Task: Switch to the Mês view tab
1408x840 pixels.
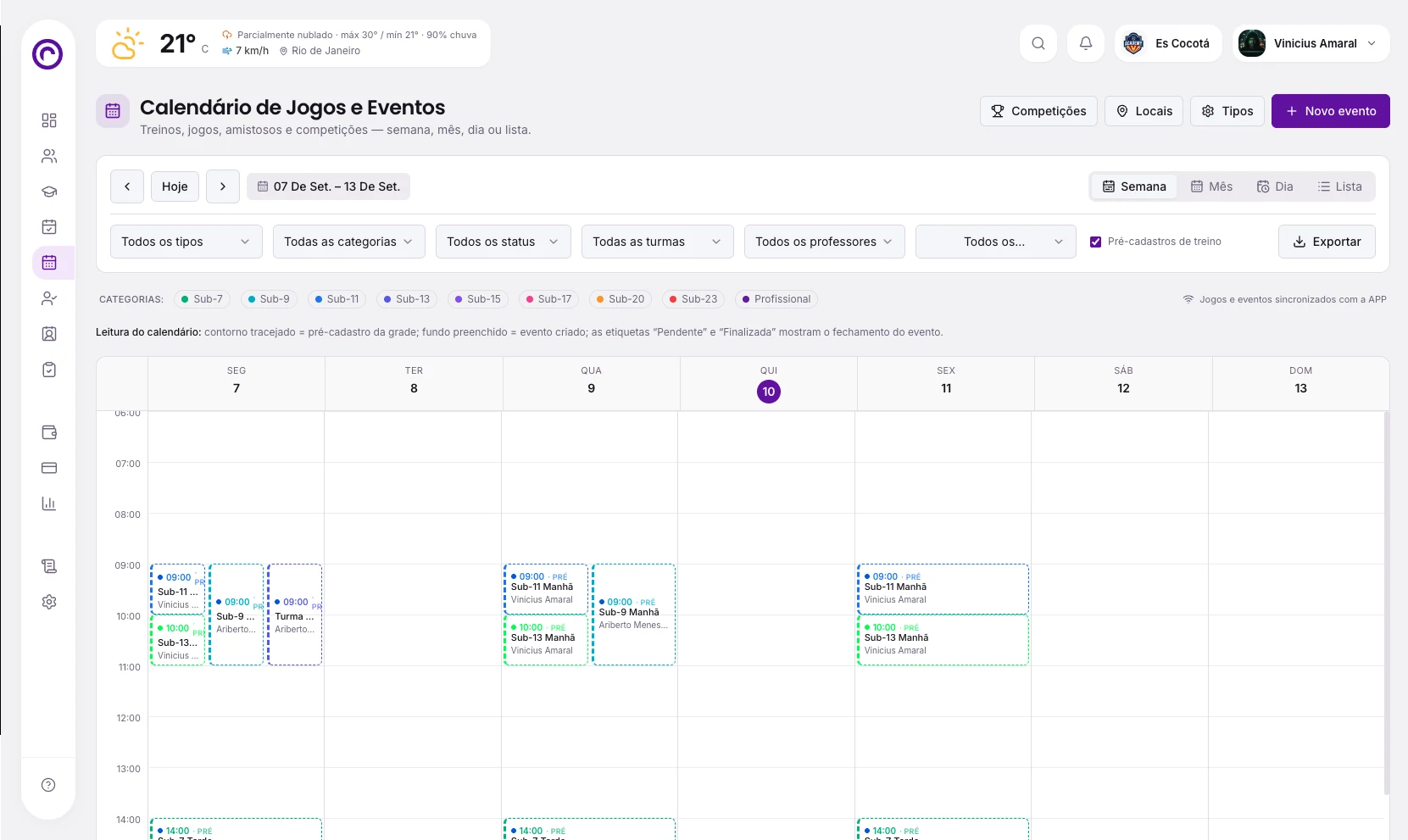Action: click(x=1211, y=186)
